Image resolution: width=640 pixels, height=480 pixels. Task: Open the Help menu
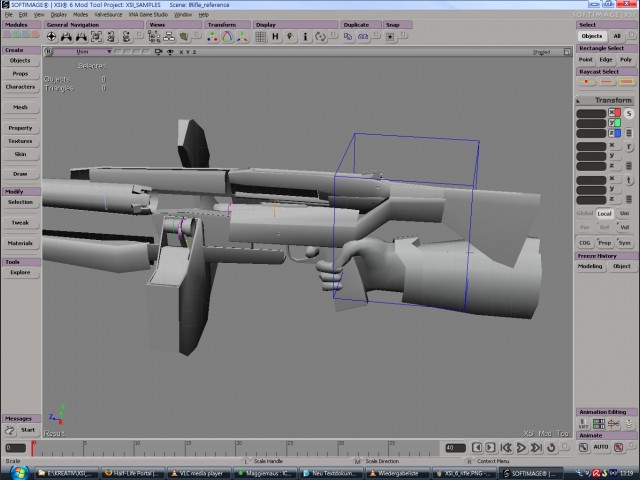(x=204, y=15)
